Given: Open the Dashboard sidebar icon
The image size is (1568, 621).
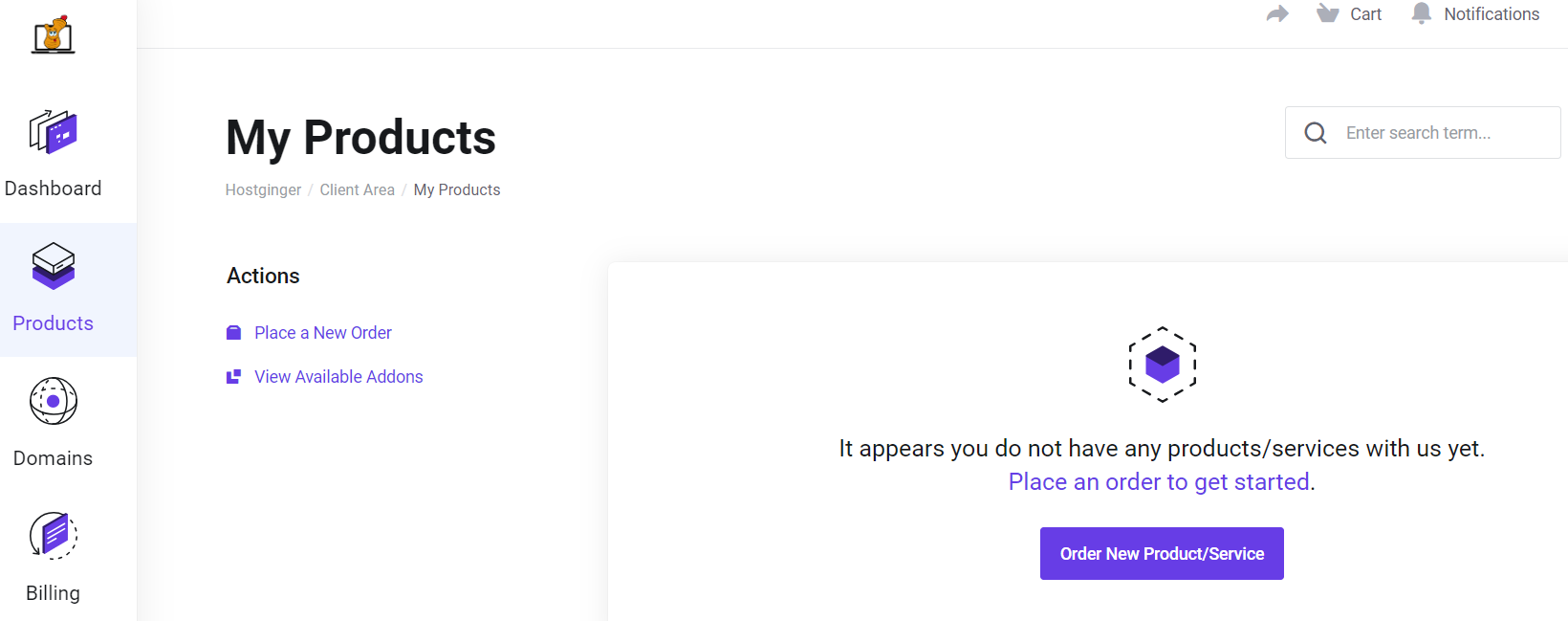Looking at the screenshot, I should pos(53,132).
